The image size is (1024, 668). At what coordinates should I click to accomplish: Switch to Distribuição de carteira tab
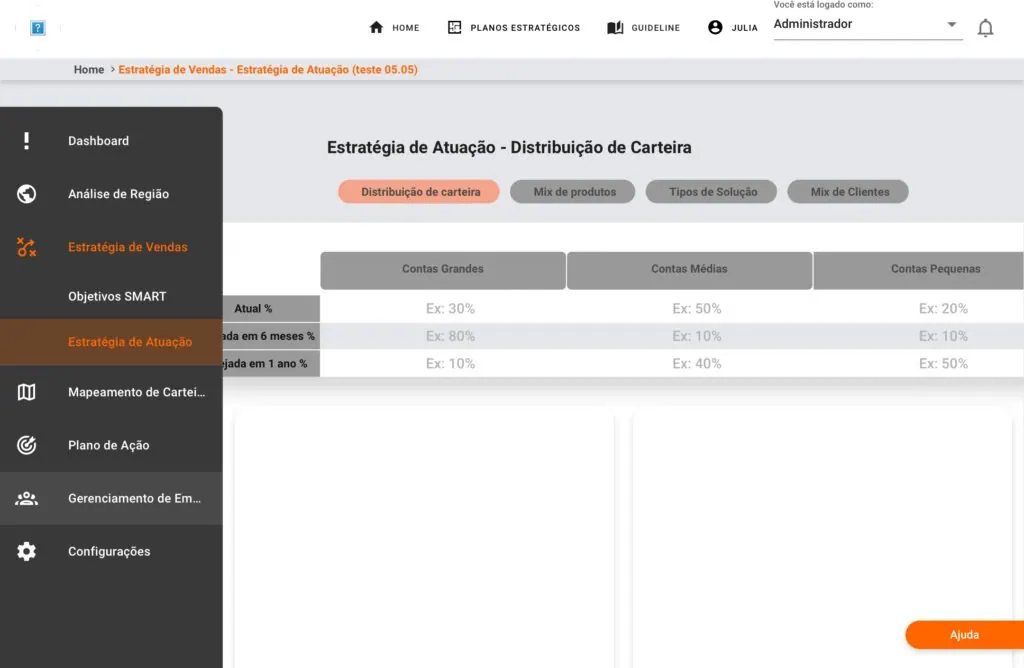pos(419,192)
